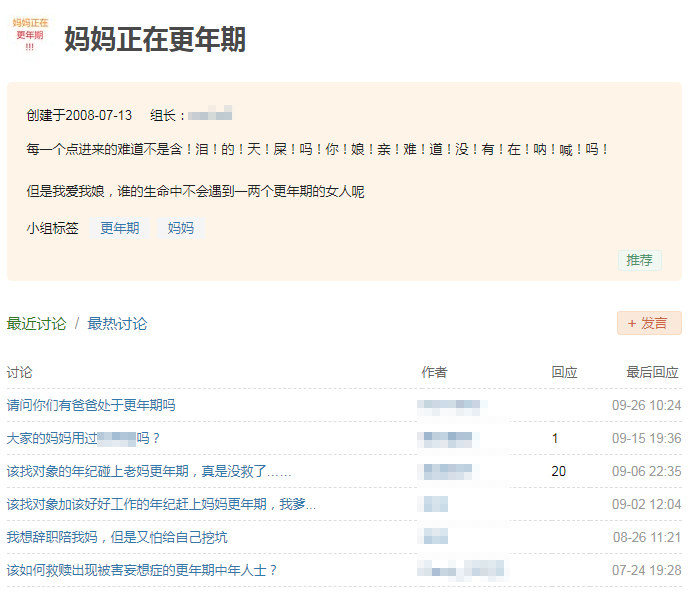Click reply count 1 in 大家的妈妈用过 row
Image resolution: width=693 pixels, height=592 pixels.
pos(555,439)
